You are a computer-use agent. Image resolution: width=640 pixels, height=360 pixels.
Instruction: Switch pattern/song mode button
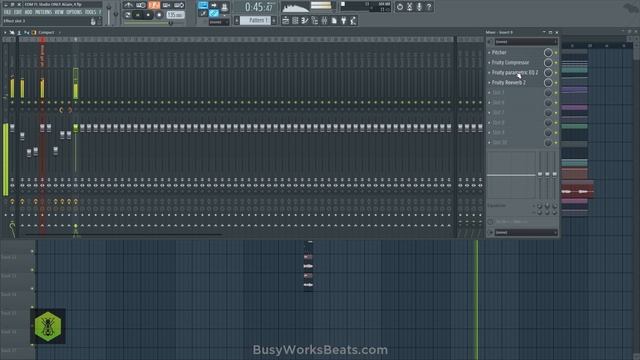tap(128, 15)
